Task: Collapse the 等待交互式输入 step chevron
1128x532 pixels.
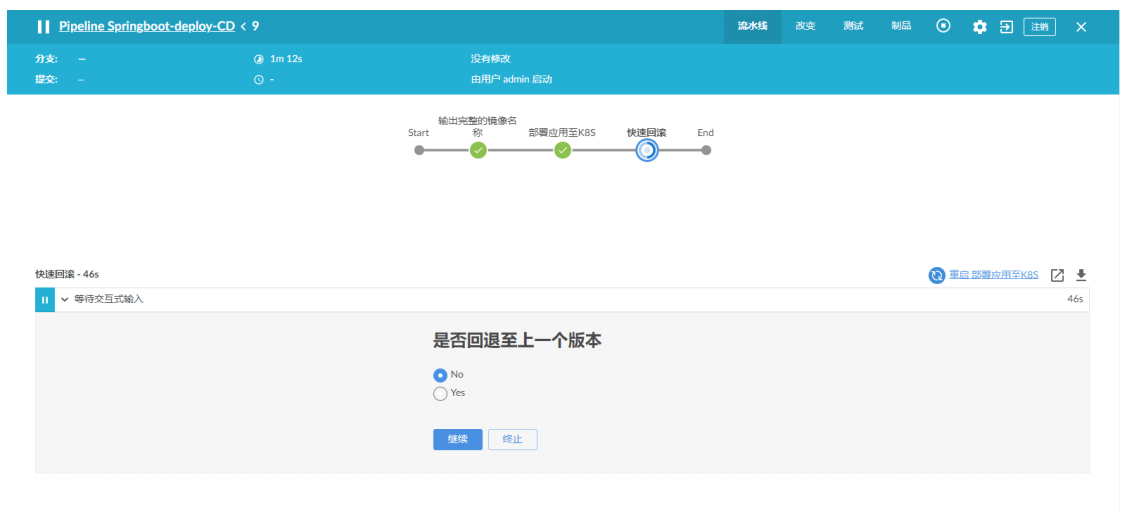Action: 64,300
